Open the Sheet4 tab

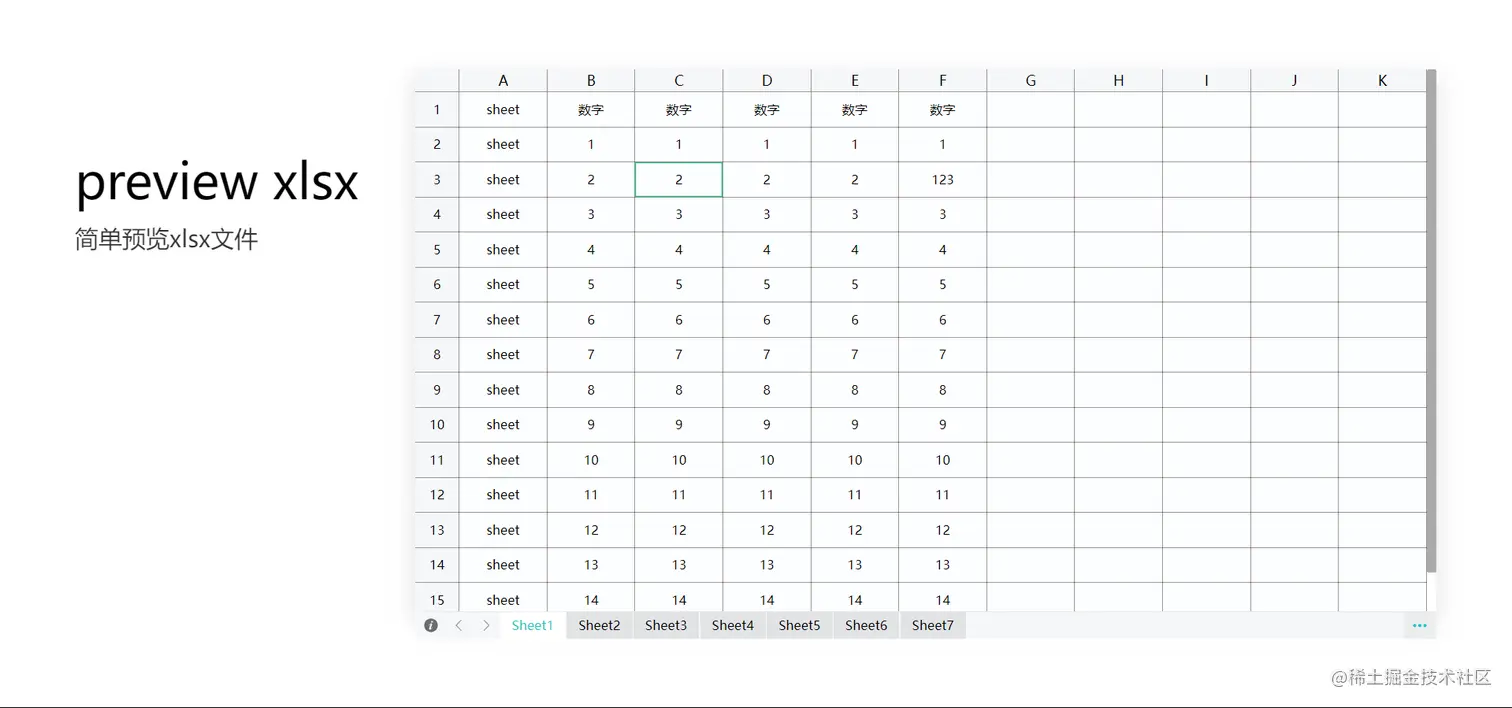(732, 625)
